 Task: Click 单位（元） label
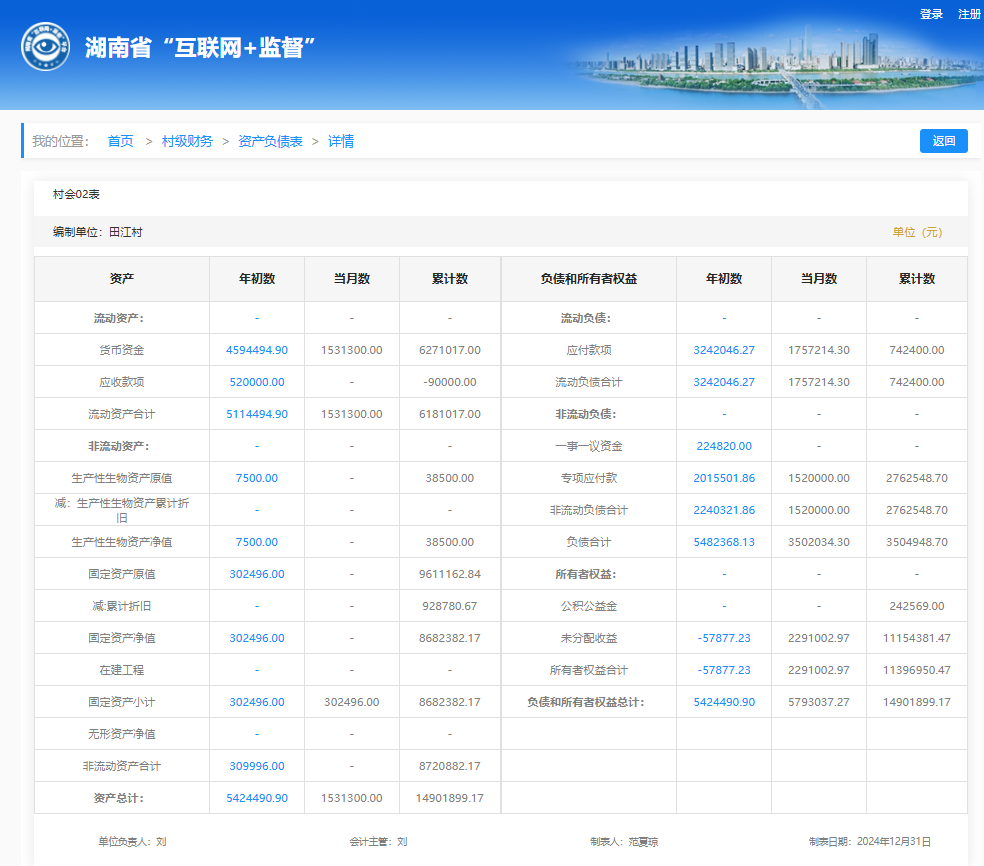[x=917, y=232]
